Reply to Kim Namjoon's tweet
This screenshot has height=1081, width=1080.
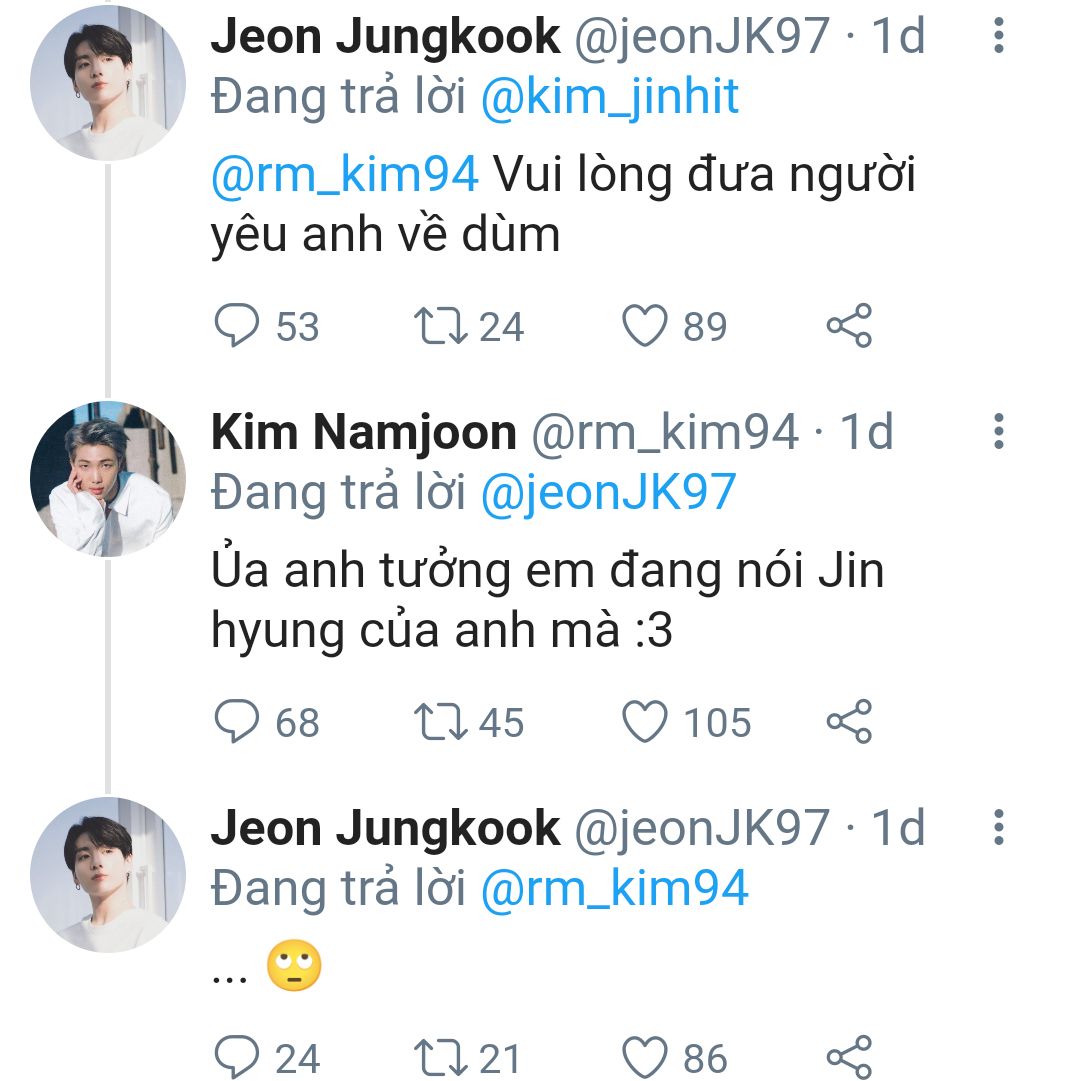237,723
